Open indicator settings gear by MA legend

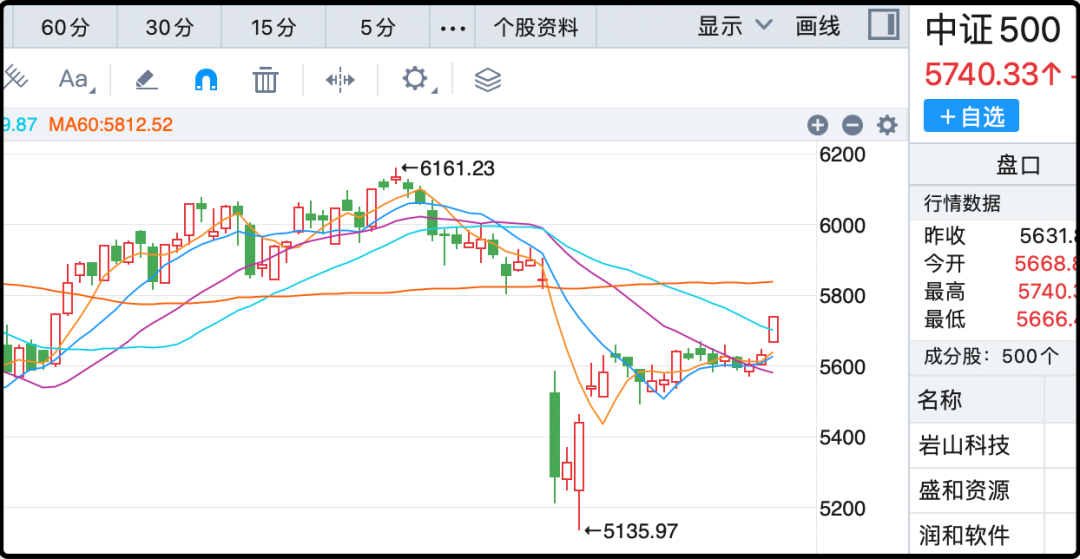[887, 125]
